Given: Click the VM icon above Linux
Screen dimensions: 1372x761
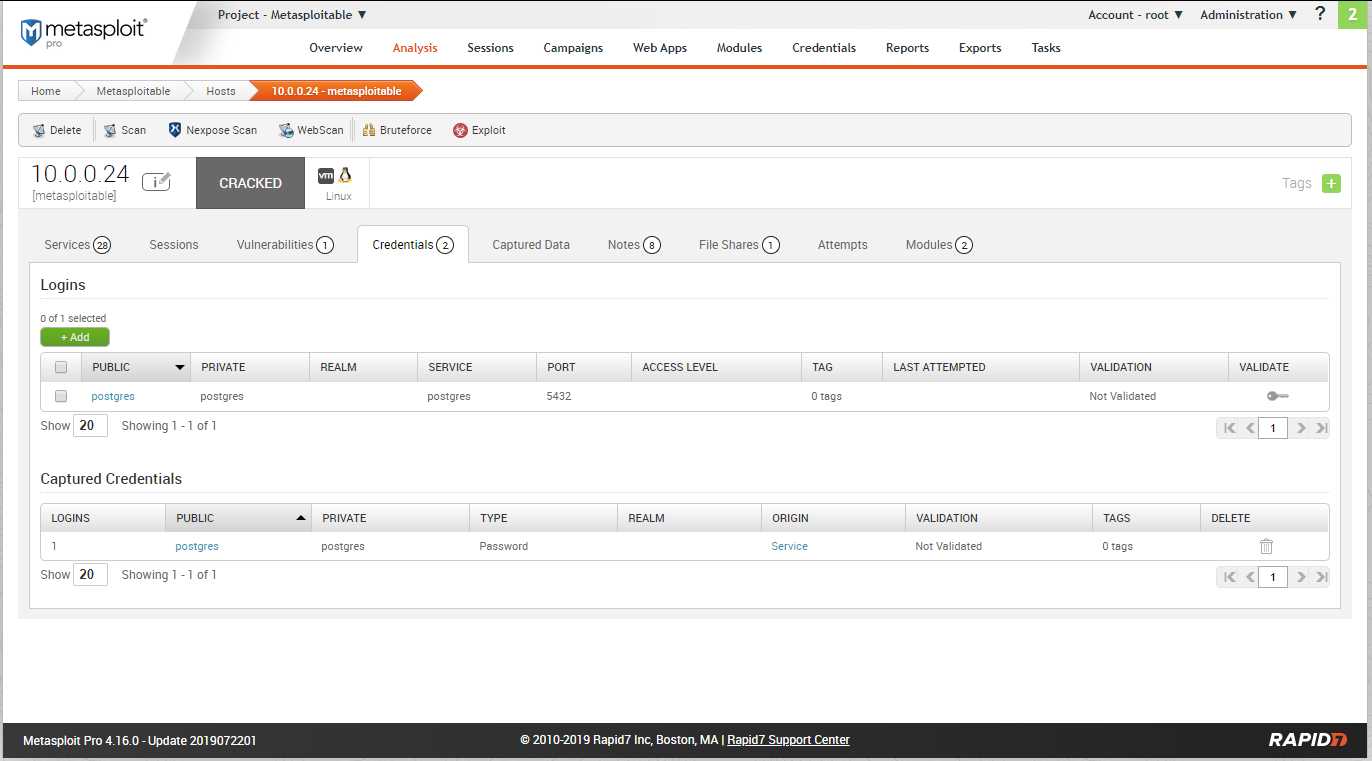Looking at the screenshot, I should (x=326, y=175).
